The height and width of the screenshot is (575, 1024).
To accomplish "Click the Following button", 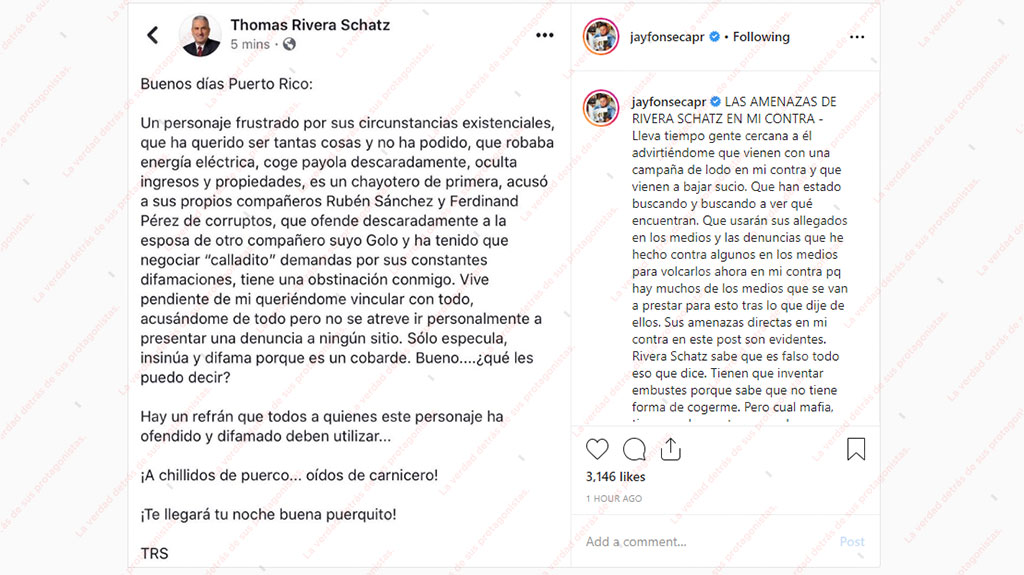I will pyautogui.click(x=761, y=37).
